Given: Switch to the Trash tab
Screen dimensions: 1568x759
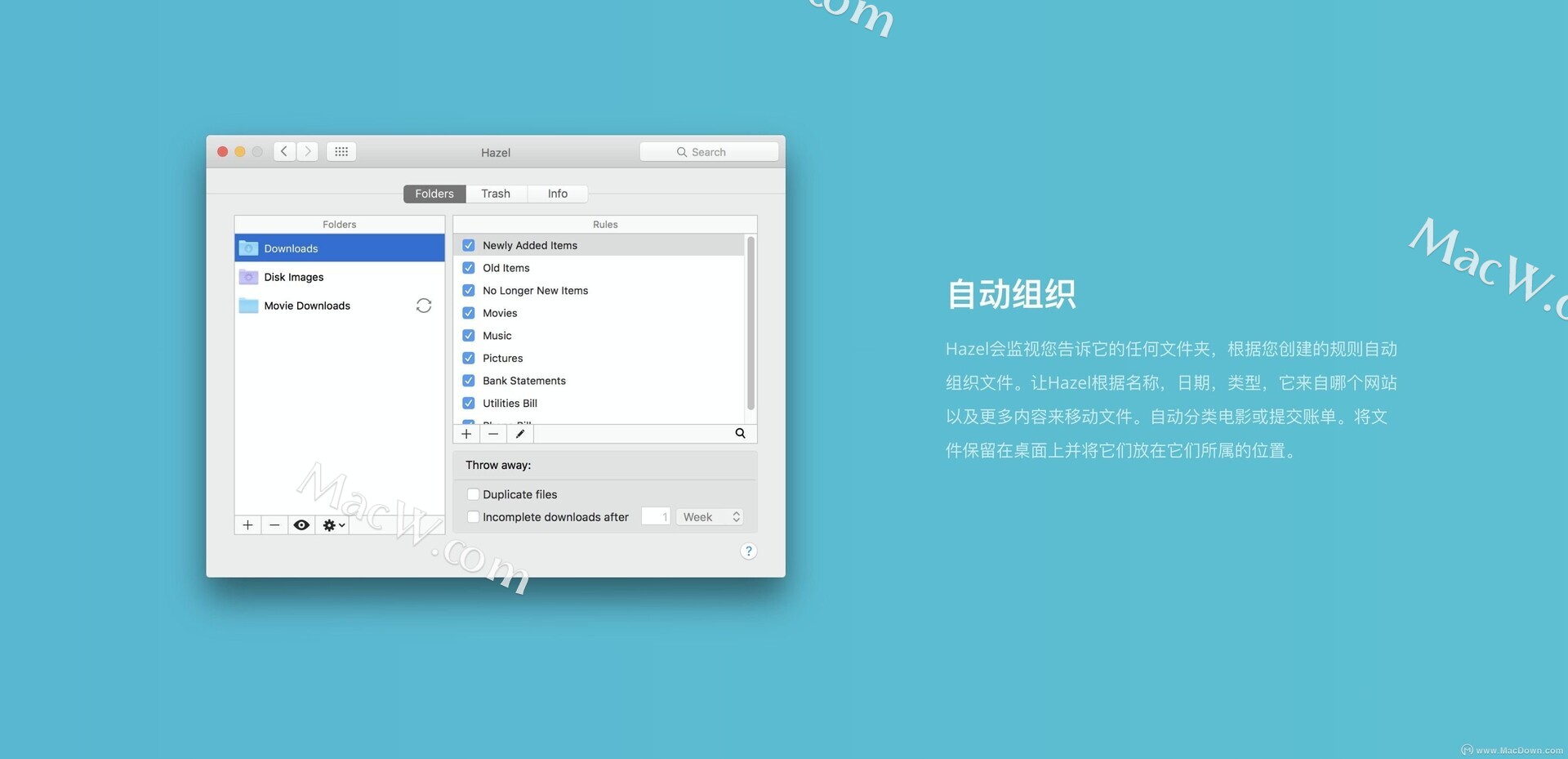Looking at the screenshot, I should click(x=496, y=194).
